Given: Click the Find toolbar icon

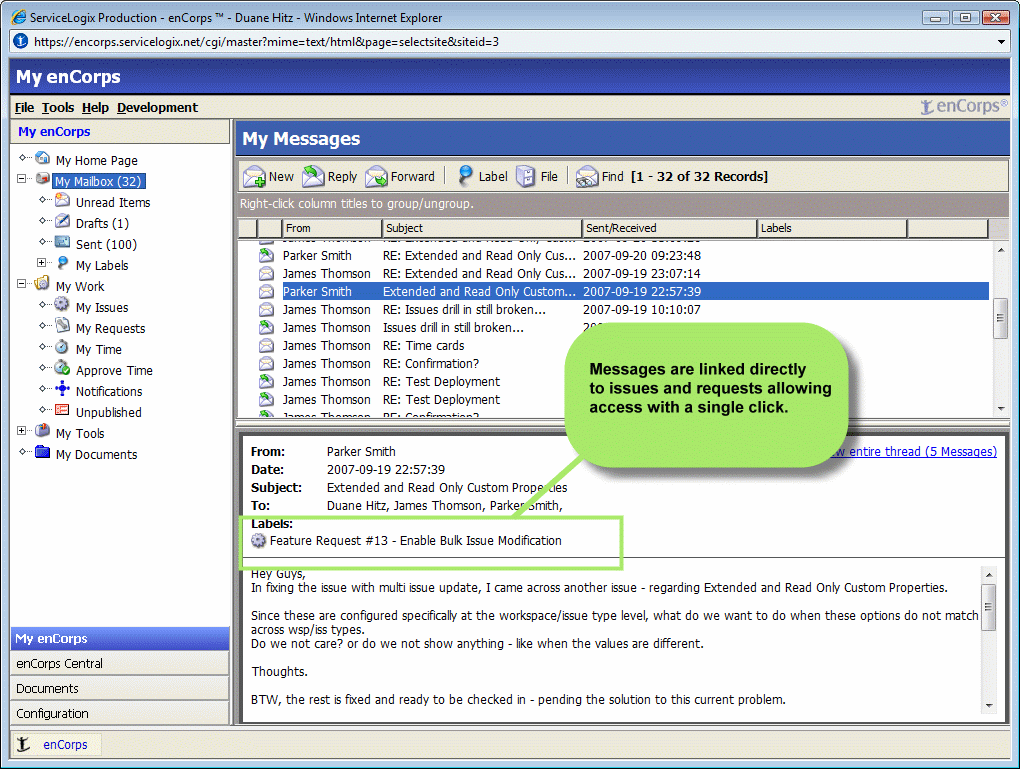Looking at the screenshot, I should click(586, 176).
